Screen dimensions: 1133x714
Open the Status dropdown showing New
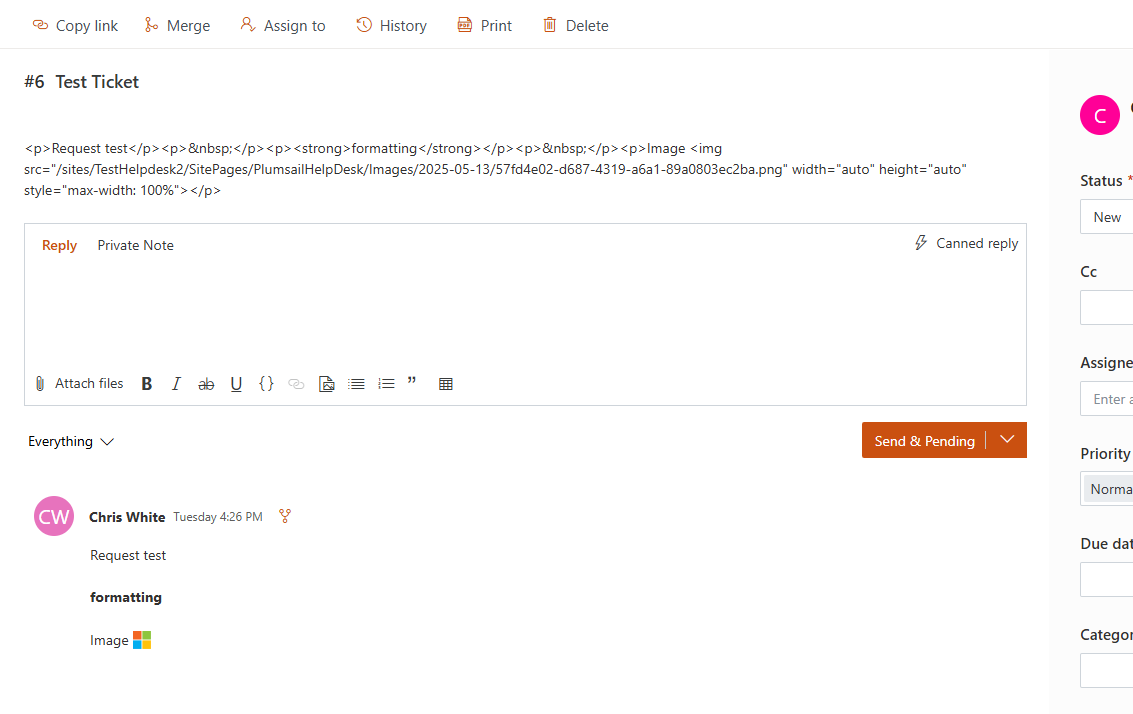point(1106,217)
